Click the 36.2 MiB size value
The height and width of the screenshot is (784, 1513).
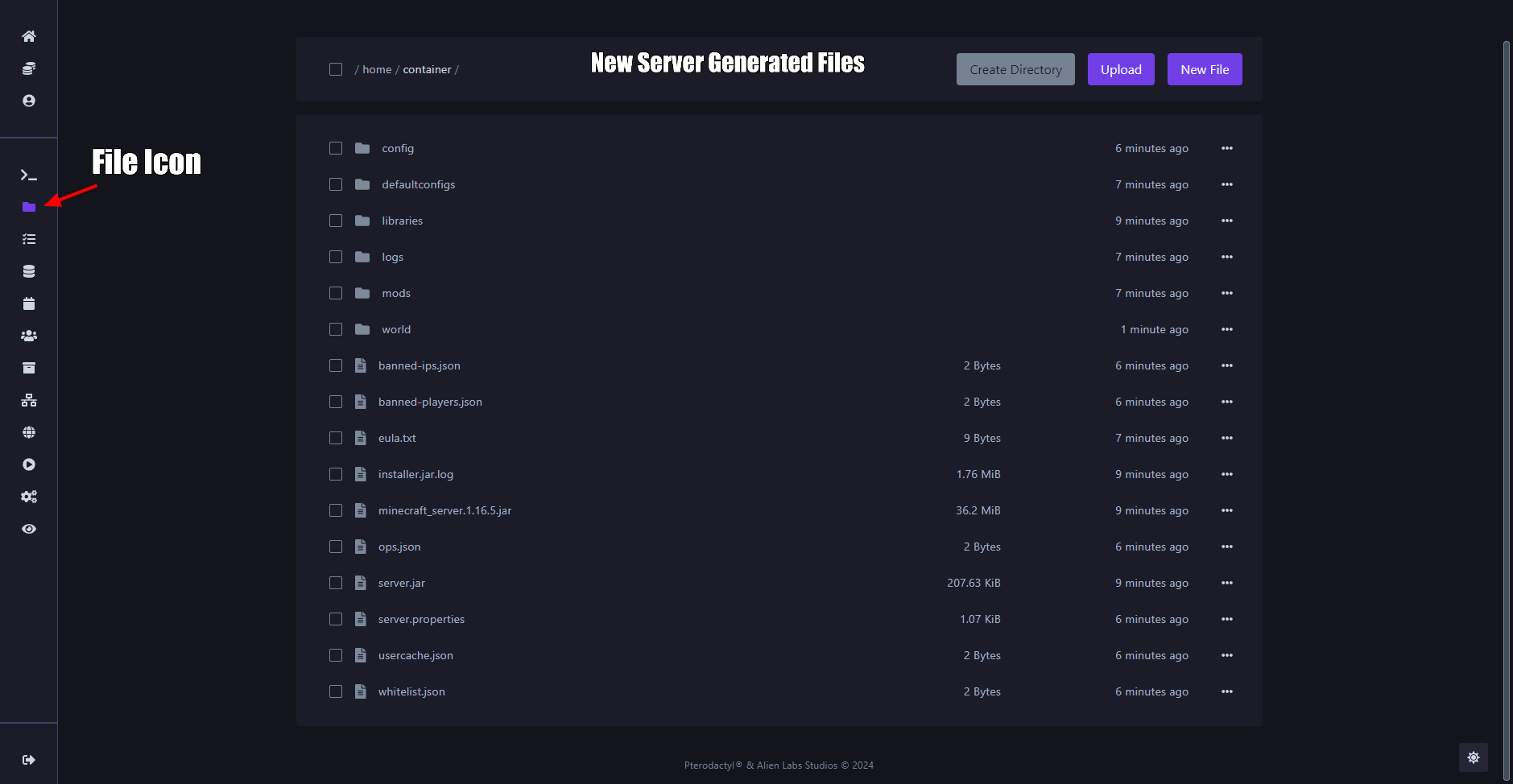click(x=978, y=510)
